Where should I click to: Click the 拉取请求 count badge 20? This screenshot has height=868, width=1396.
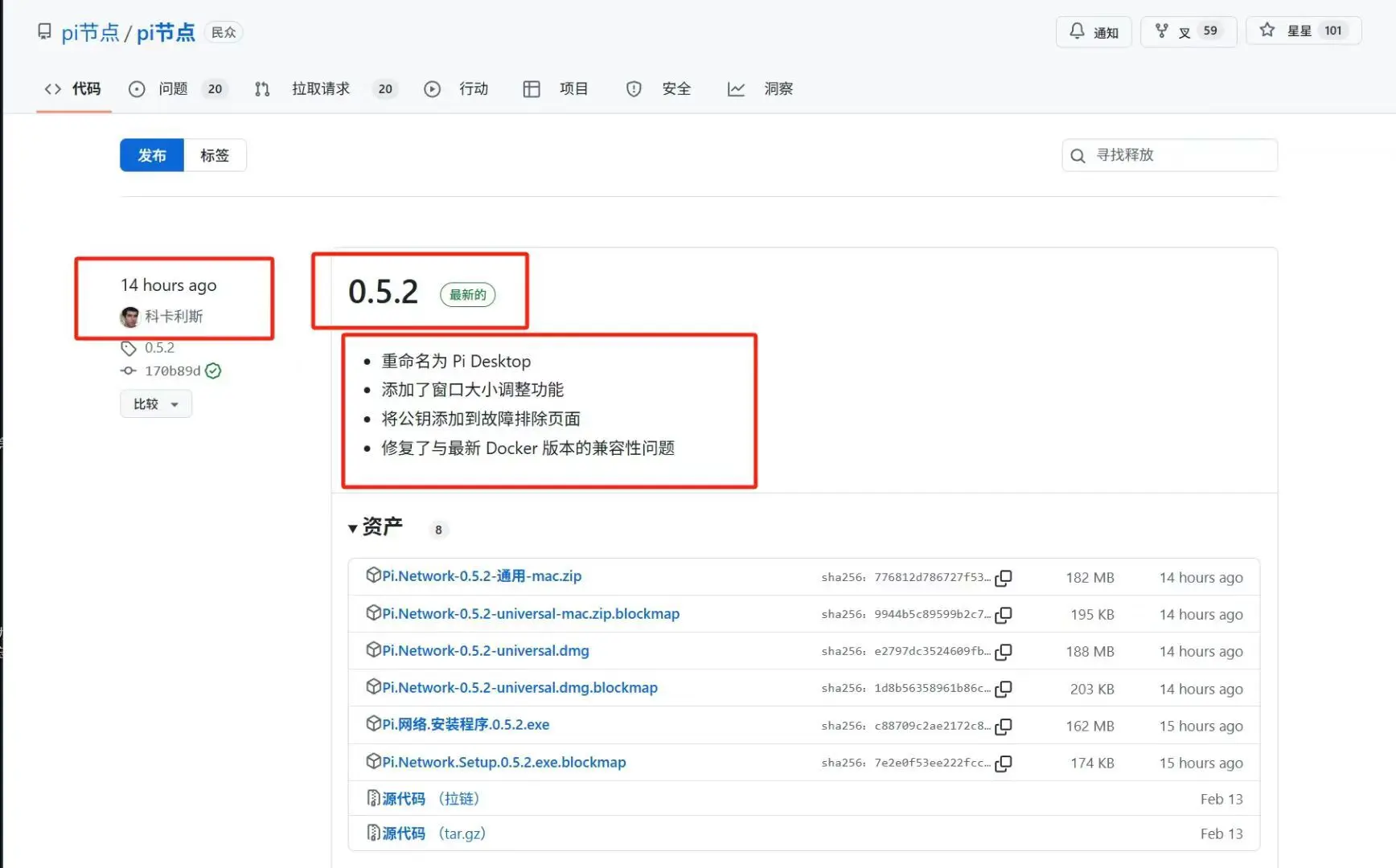point(385,89)
